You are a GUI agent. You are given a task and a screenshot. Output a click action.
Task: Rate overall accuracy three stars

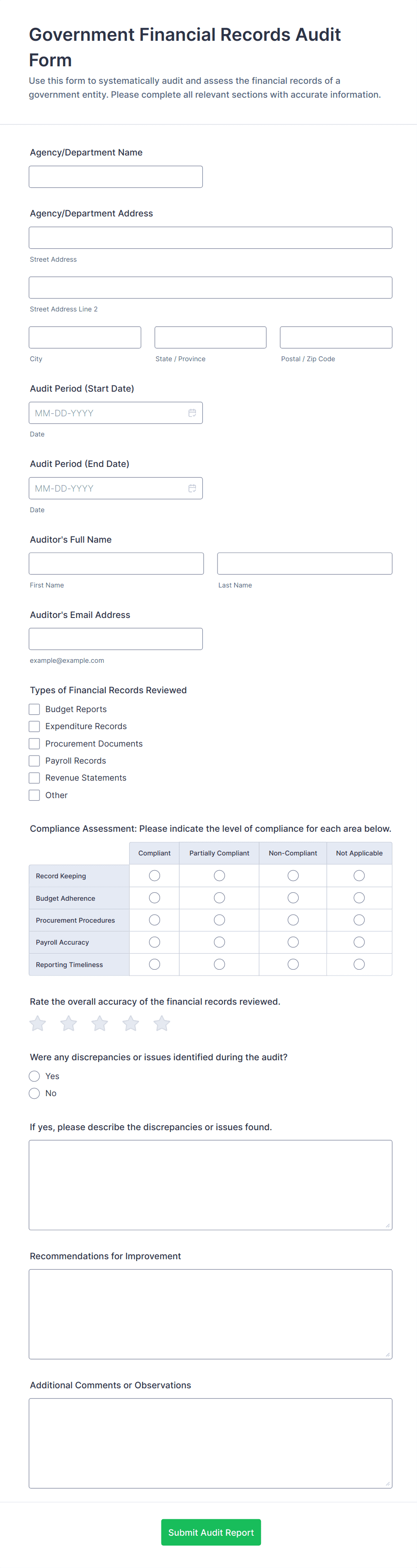(100, 1023)
